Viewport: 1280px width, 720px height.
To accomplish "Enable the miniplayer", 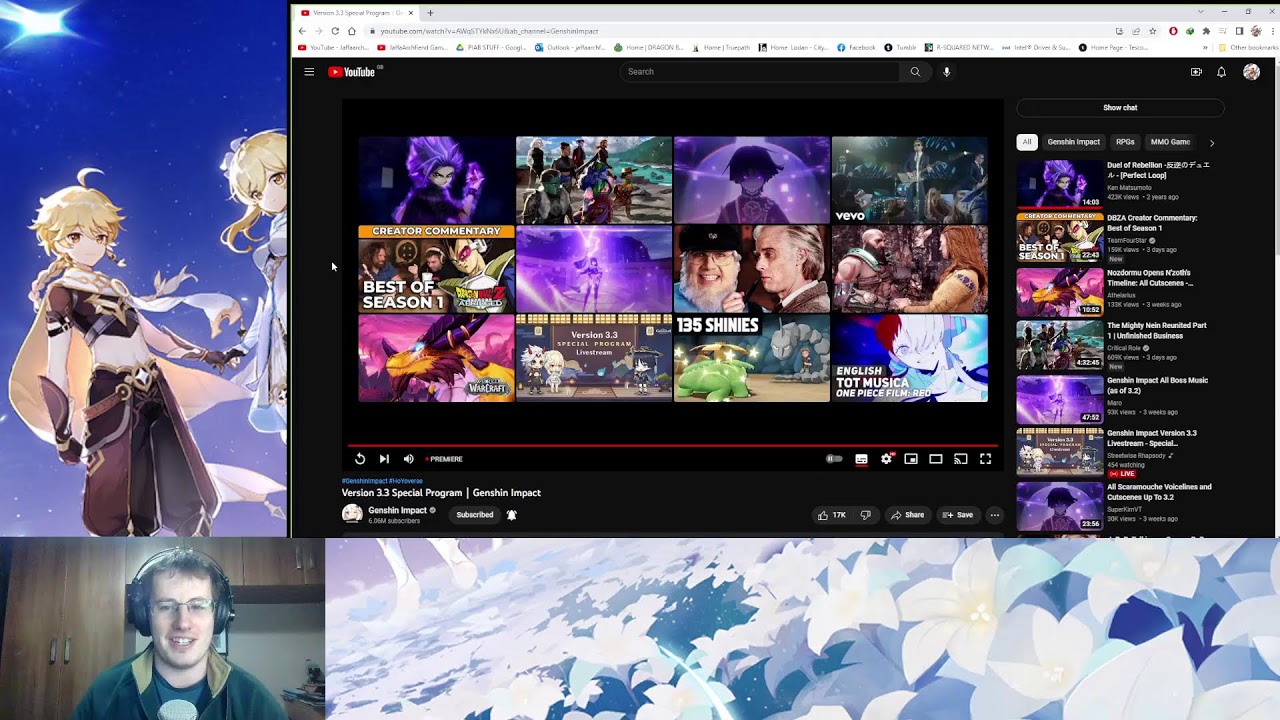I will click(911, 459).
